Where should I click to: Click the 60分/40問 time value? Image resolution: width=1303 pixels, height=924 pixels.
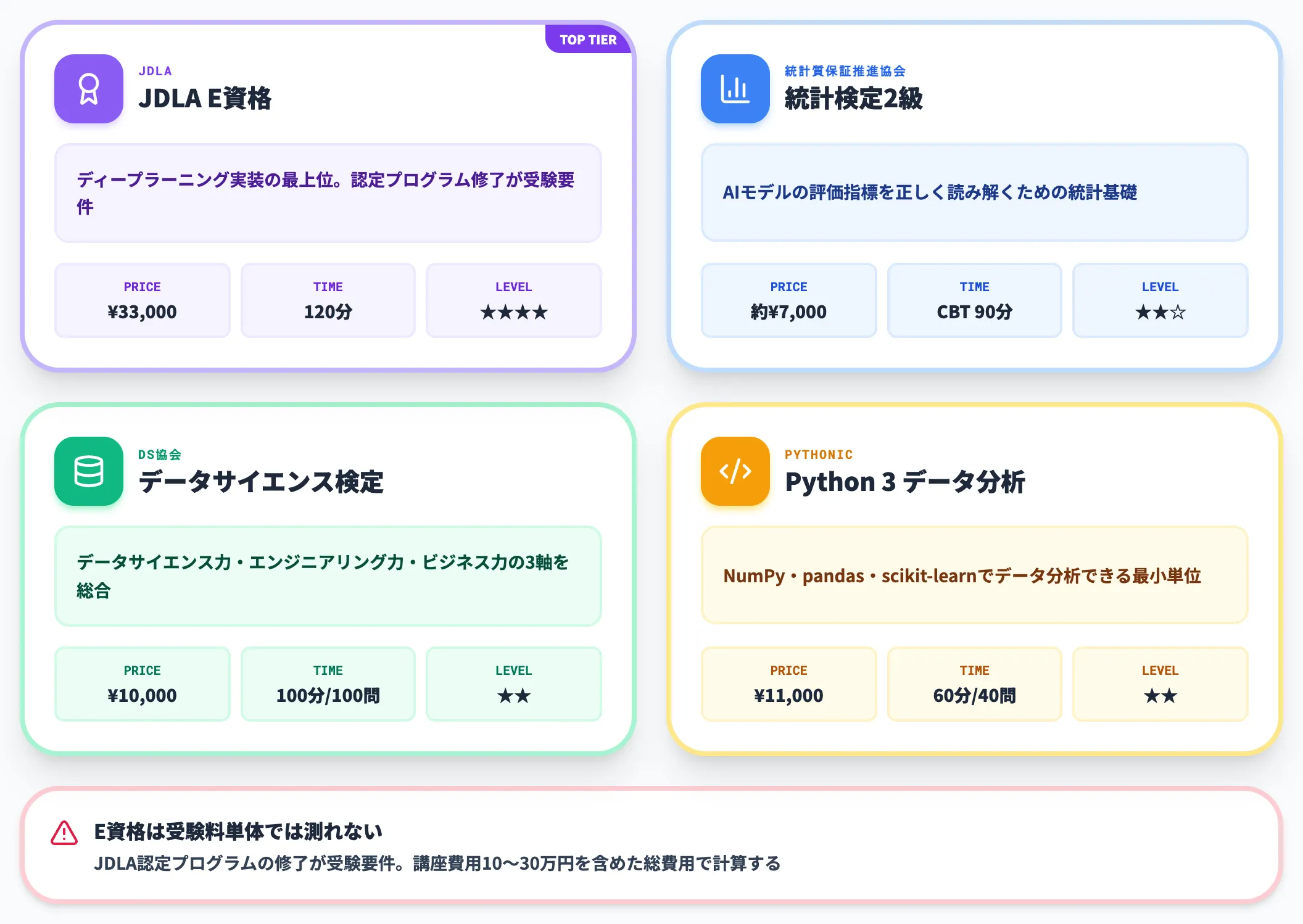[x=974, y=696]
